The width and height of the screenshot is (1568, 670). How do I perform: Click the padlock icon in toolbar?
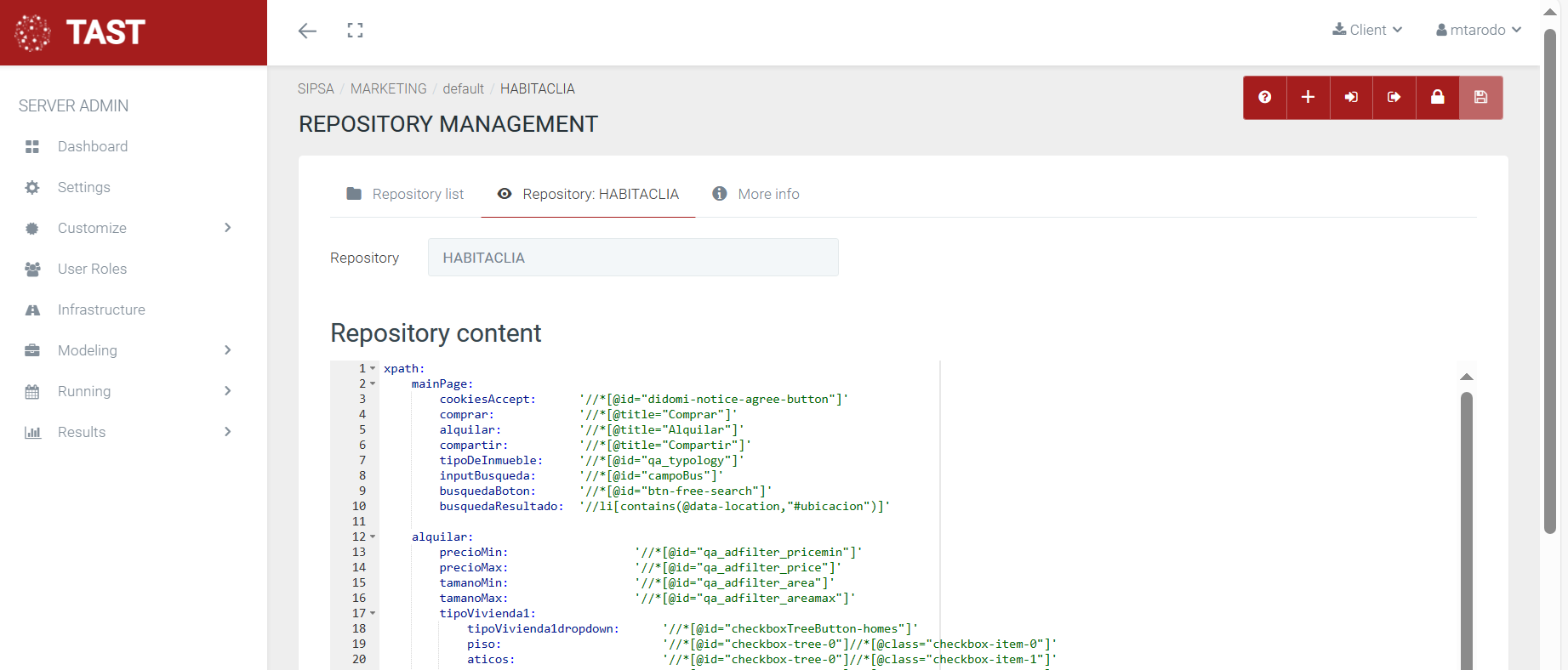[x=1437, y=97]
